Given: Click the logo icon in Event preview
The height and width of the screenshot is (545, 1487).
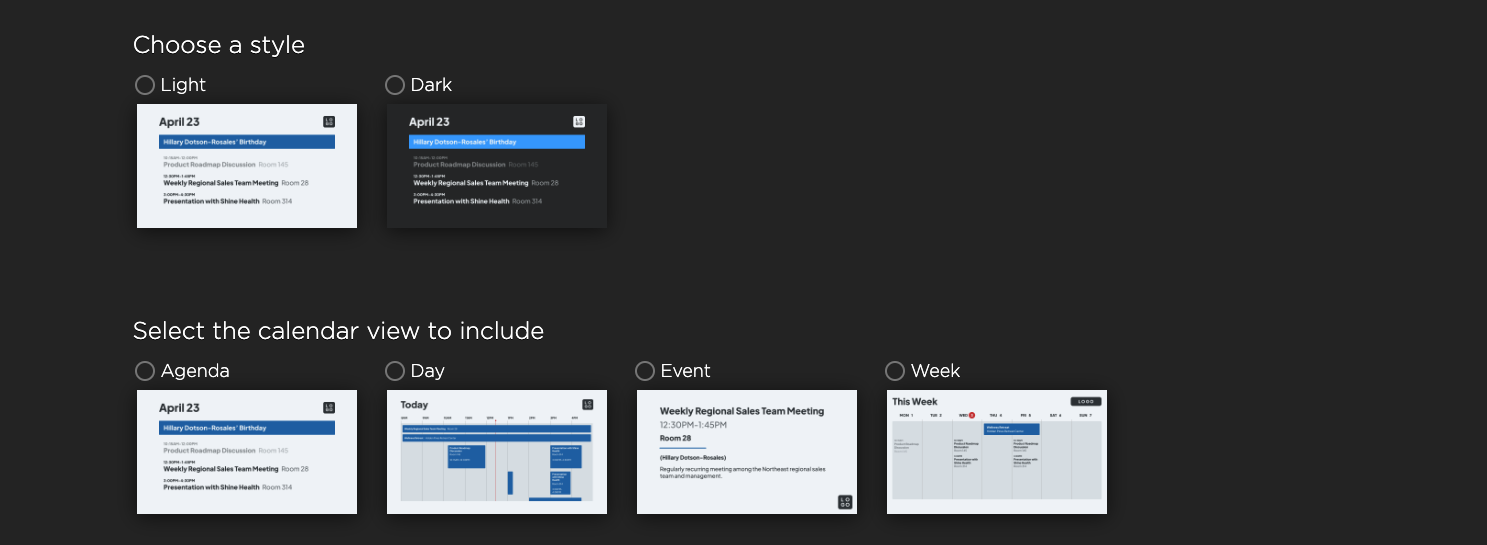Looking at the screenshot, I should (x=845, y=502).
